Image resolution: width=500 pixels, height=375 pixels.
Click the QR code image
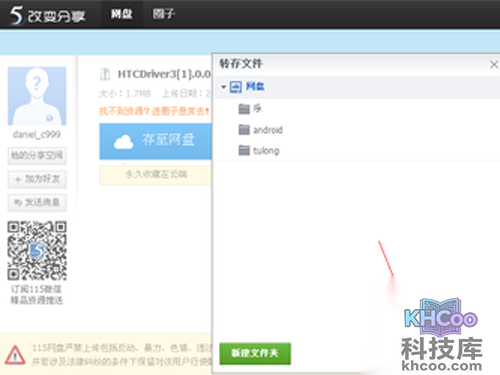click(37, 250)
